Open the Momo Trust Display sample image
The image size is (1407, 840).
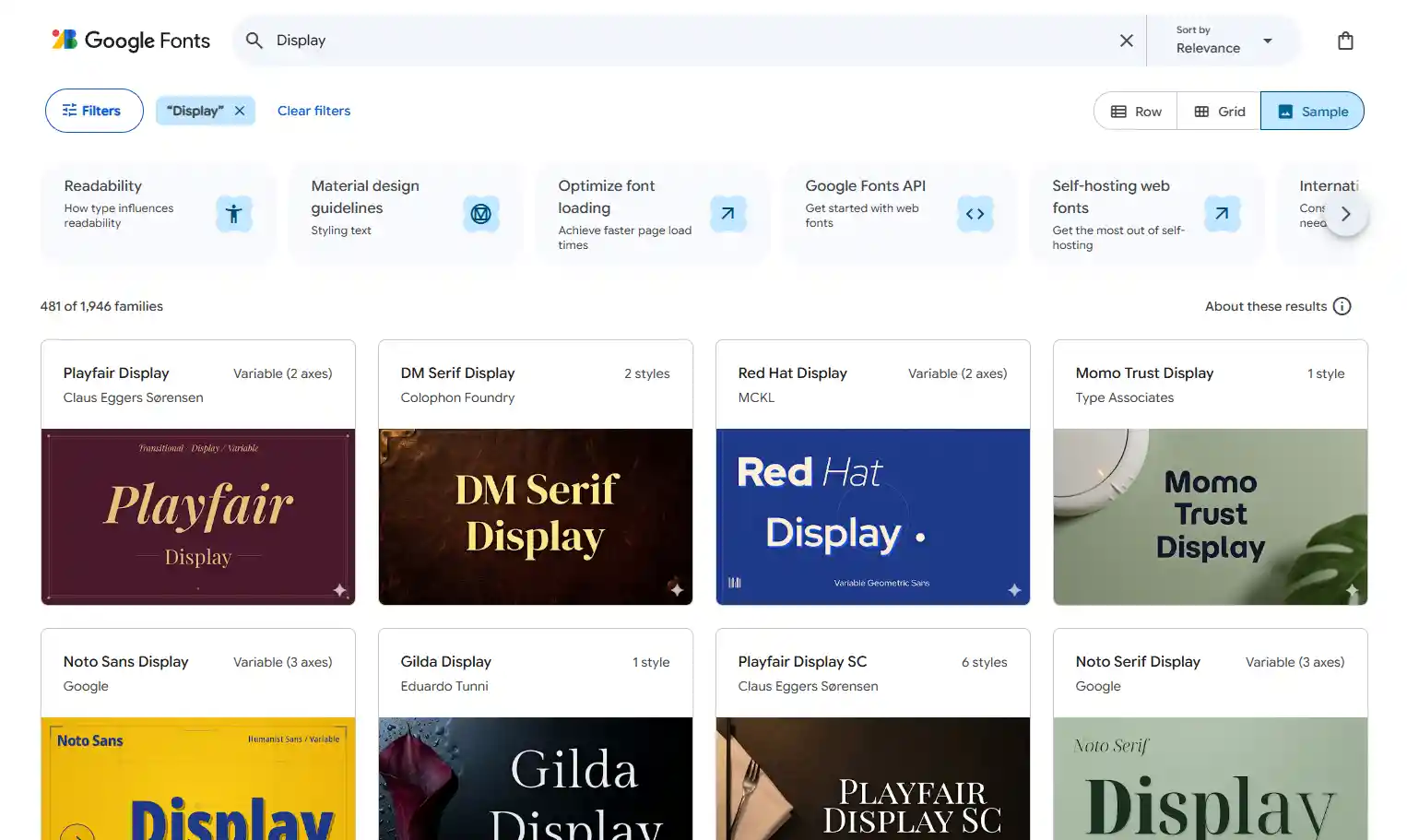coord(1211,516)
